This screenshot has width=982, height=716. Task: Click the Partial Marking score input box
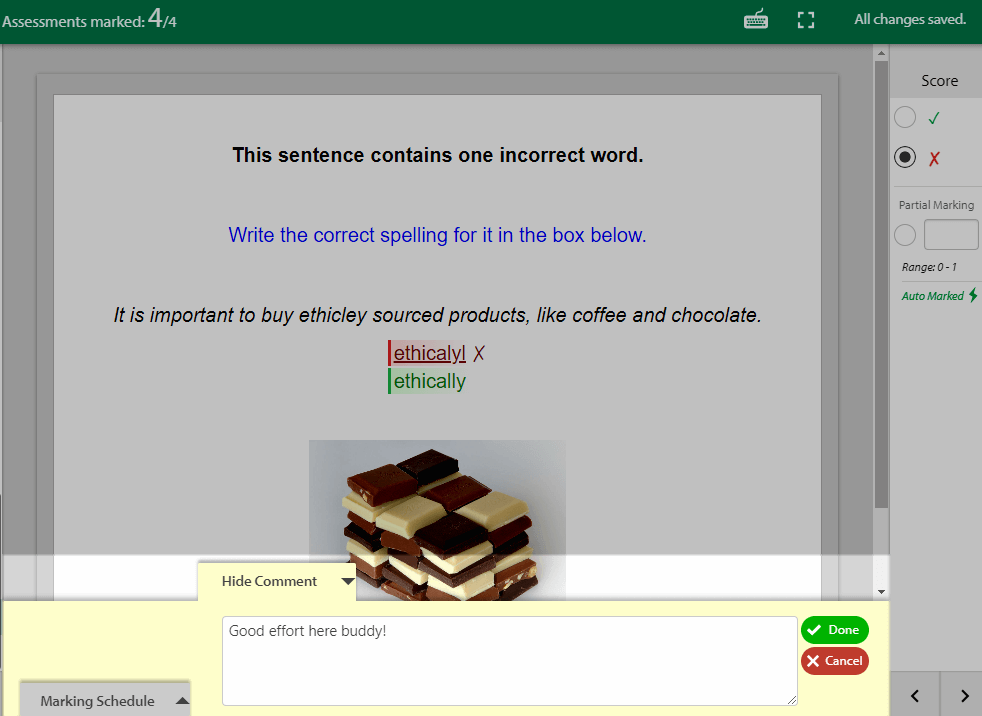click(951, 235)
